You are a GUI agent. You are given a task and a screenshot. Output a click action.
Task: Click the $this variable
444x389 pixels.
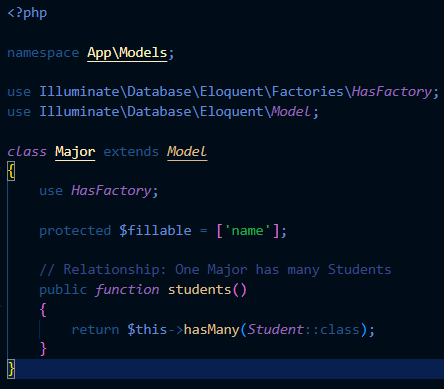[x=147, y=330]
